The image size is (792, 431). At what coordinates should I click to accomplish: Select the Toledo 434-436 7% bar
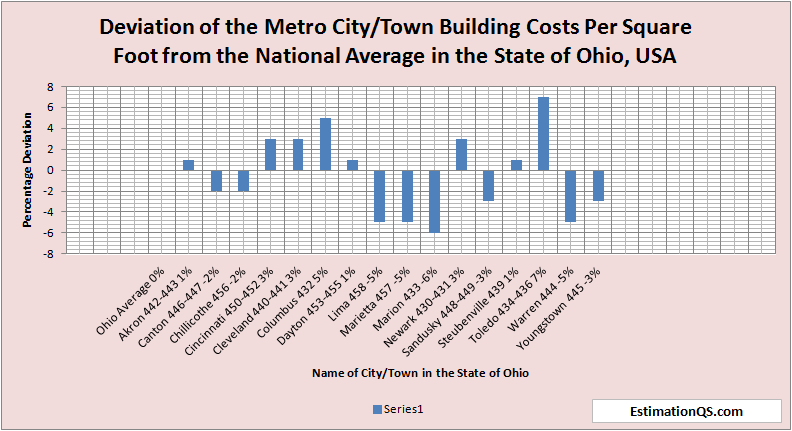point(543,134)
